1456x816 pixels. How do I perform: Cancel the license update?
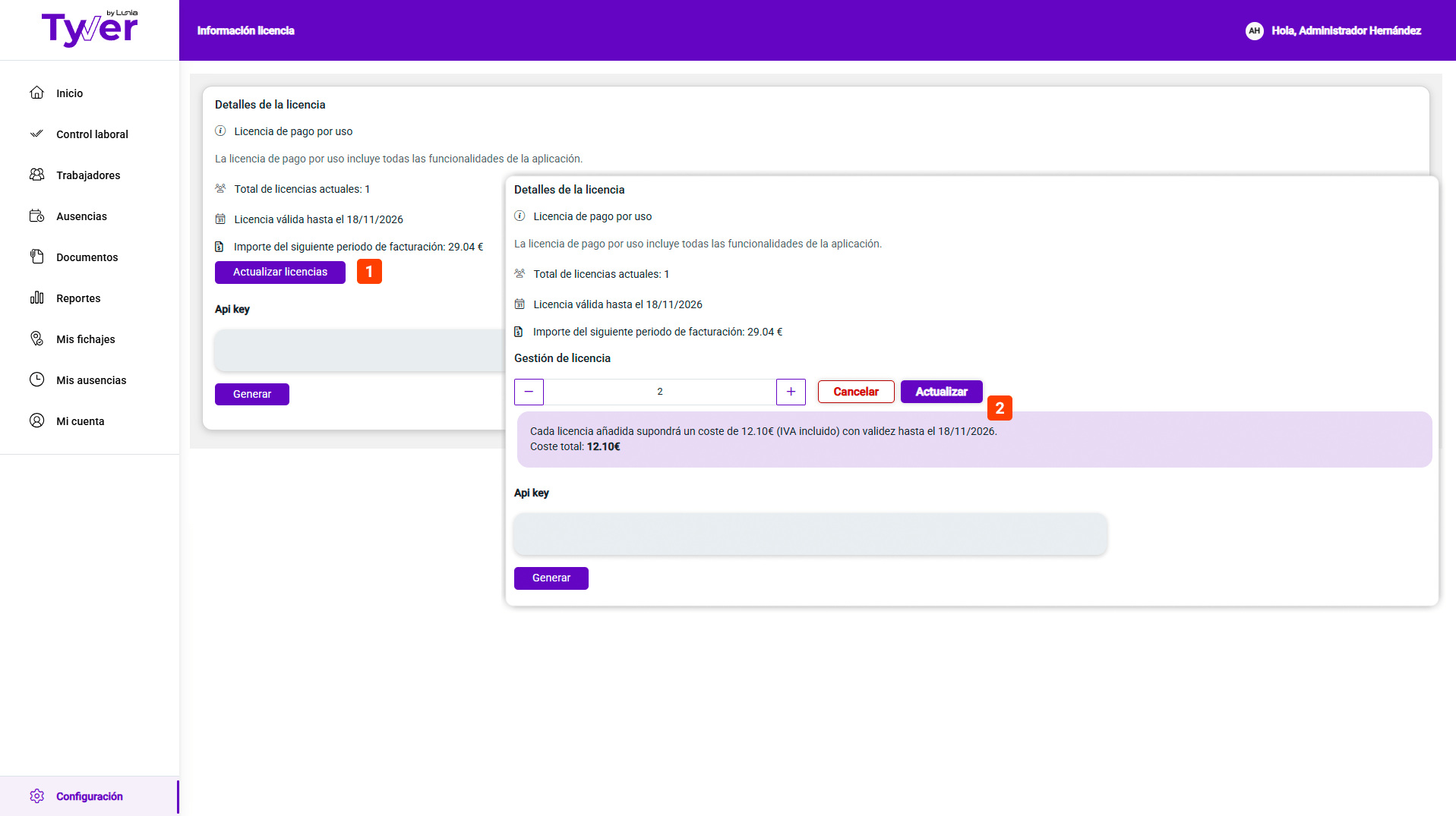click(x=856, y=392)
